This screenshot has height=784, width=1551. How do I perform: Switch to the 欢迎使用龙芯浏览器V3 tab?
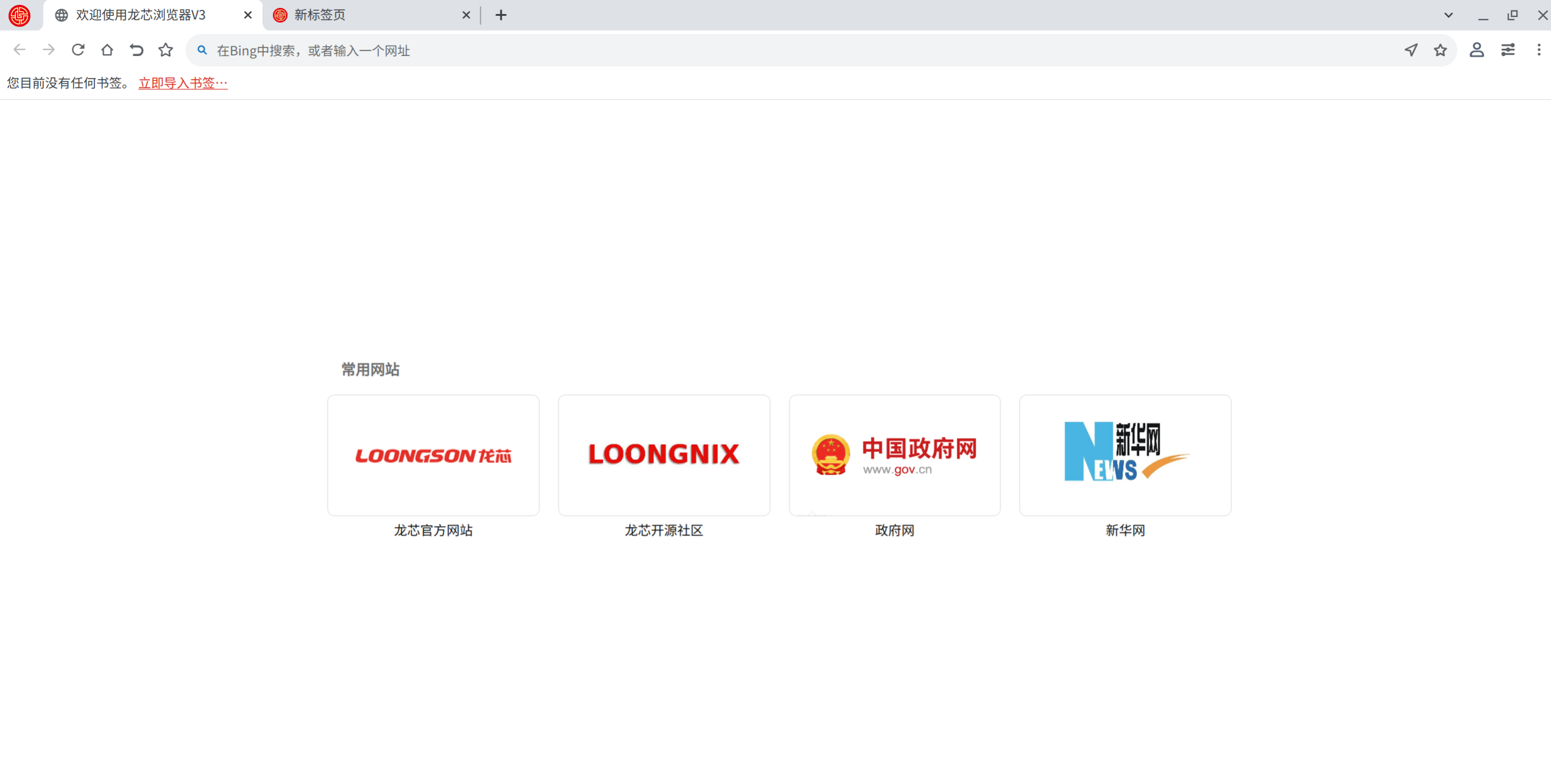point(152,15)
